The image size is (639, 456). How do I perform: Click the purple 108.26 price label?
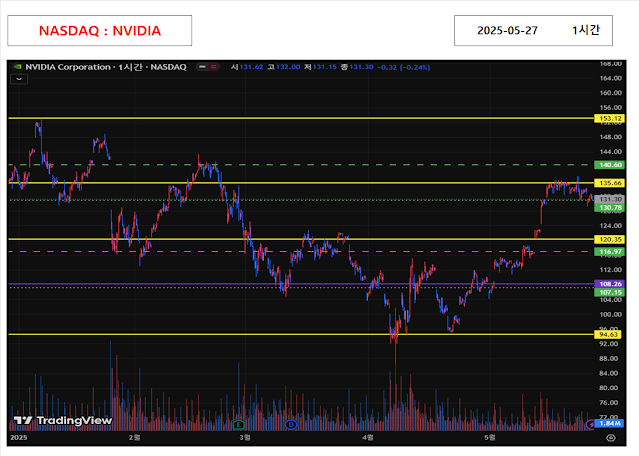[609, 284]
